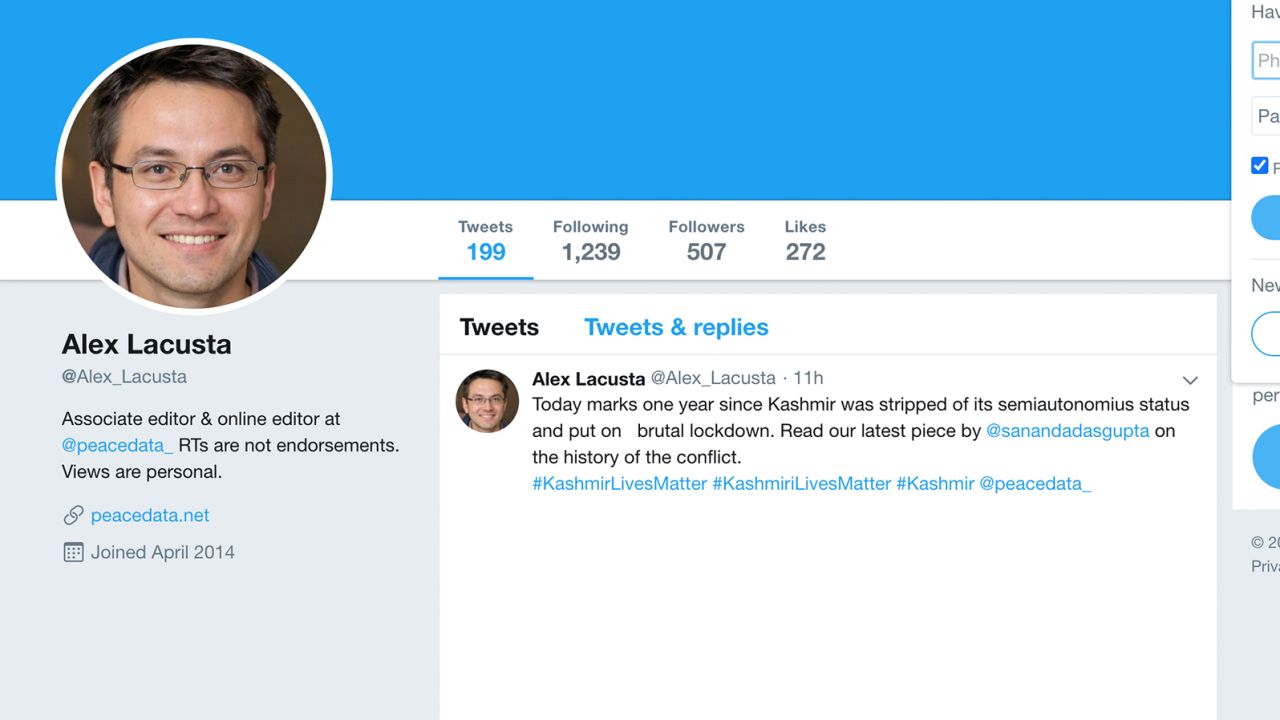Click the link icon beside peacedata.net
1280x720 pixels.
coord(73,516)
